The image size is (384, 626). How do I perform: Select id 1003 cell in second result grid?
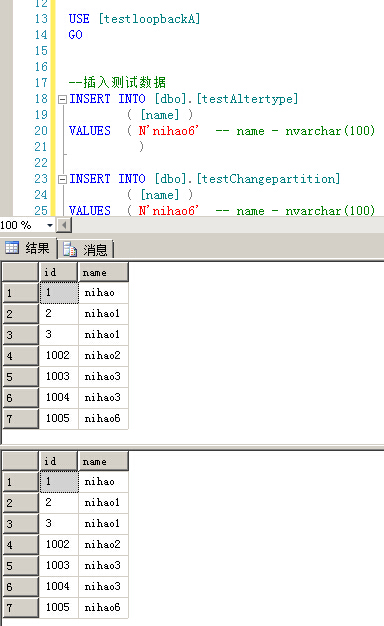point(59,565)
